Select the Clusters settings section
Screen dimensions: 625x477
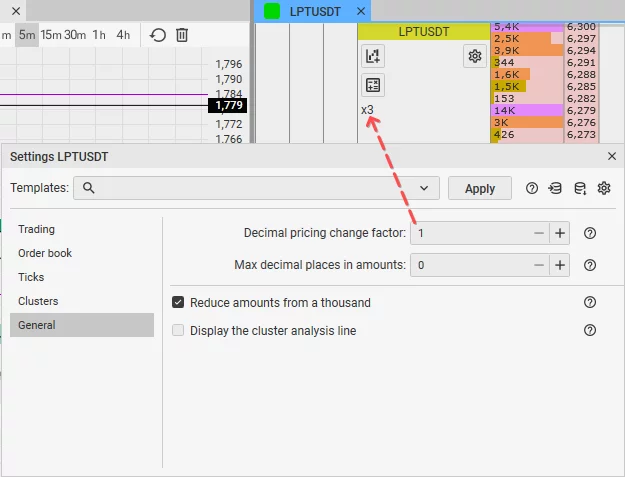tap(38, 301)
